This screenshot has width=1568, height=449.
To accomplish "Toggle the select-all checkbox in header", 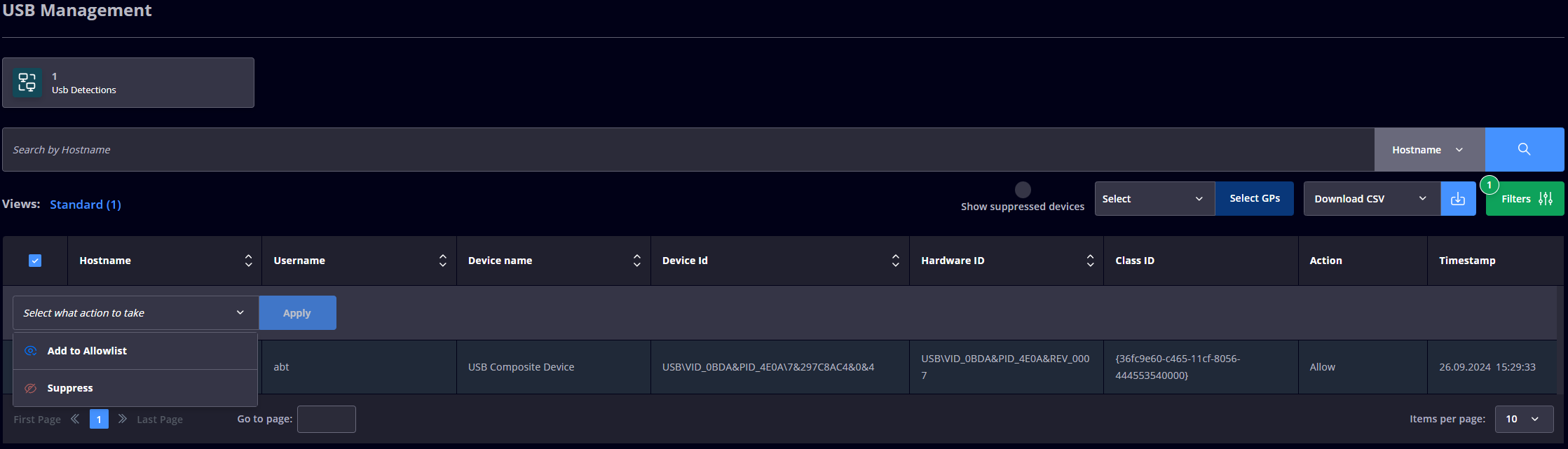I will point(35,261).
